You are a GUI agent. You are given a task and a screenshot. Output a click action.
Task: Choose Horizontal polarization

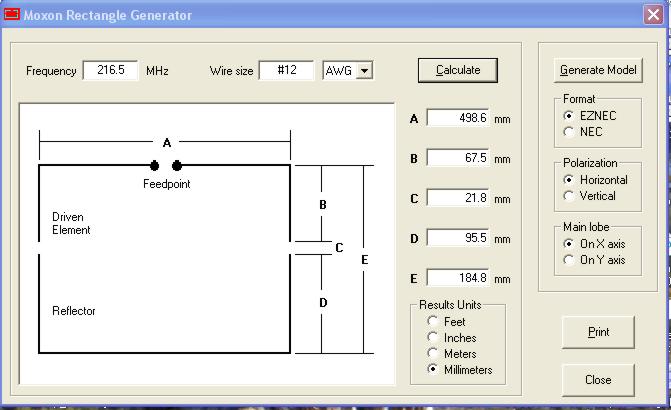(570, 180)
